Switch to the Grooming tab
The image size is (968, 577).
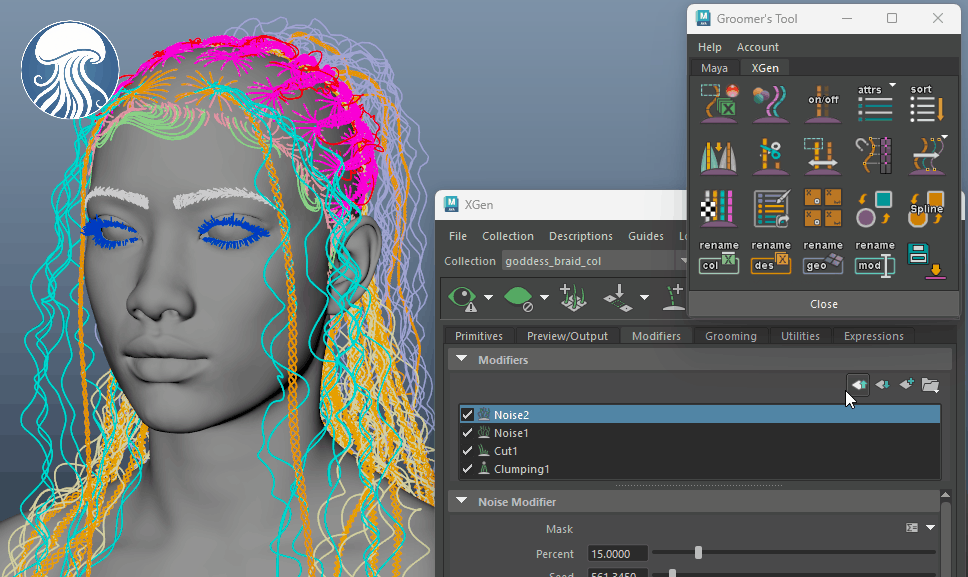pos(730,336)
